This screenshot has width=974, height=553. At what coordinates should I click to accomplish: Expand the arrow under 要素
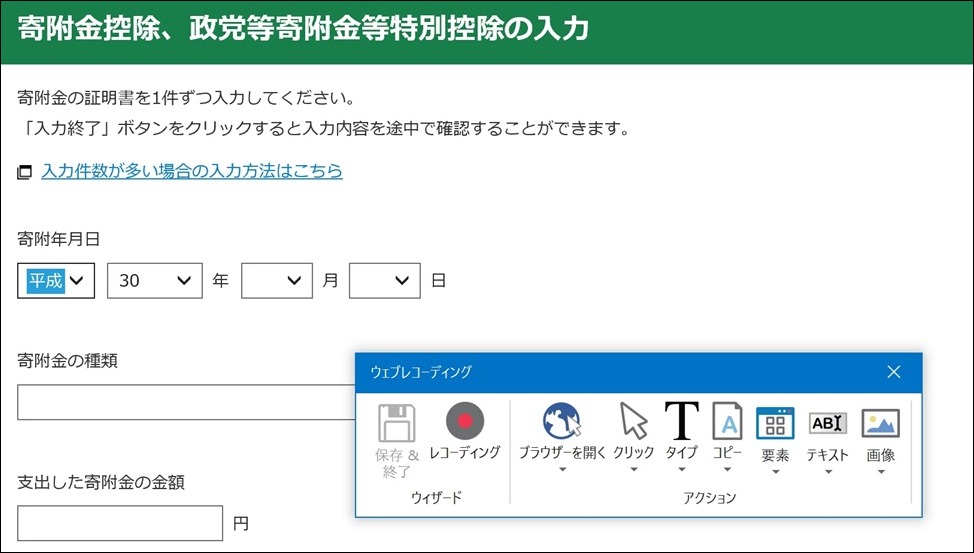pos(775,472)
